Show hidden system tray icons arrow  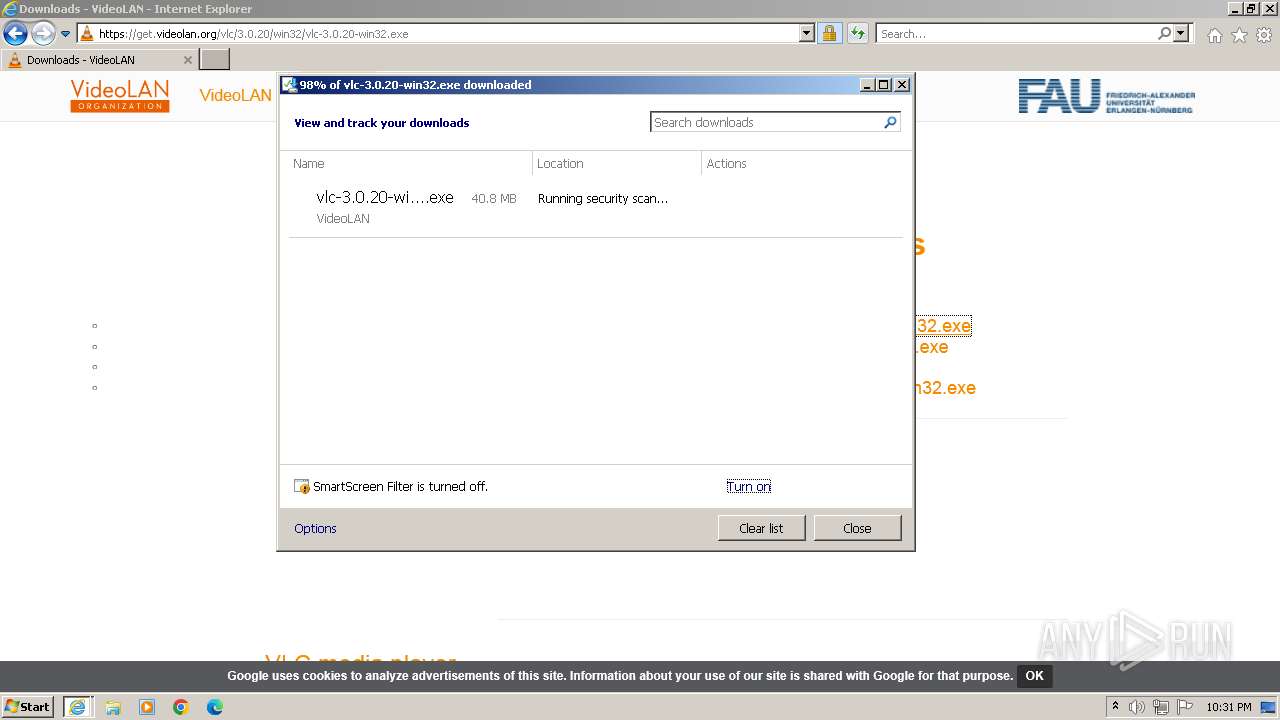(x=1116, y=707)
